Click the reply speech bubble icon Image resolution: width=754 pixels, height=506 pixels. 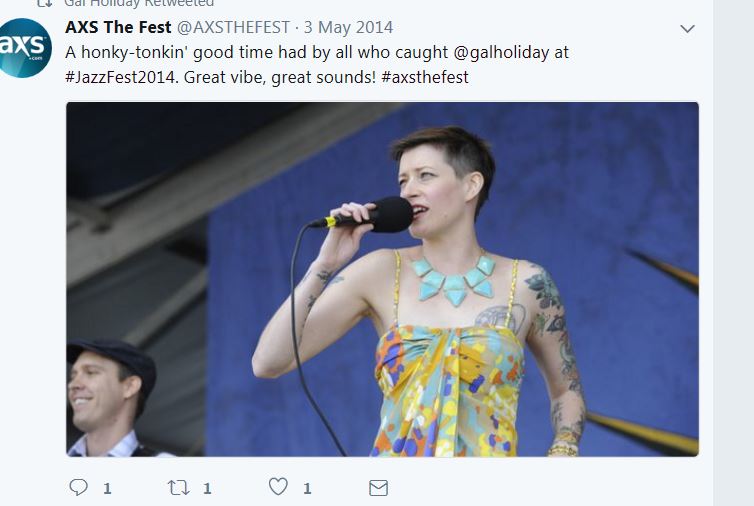[78, 487]
